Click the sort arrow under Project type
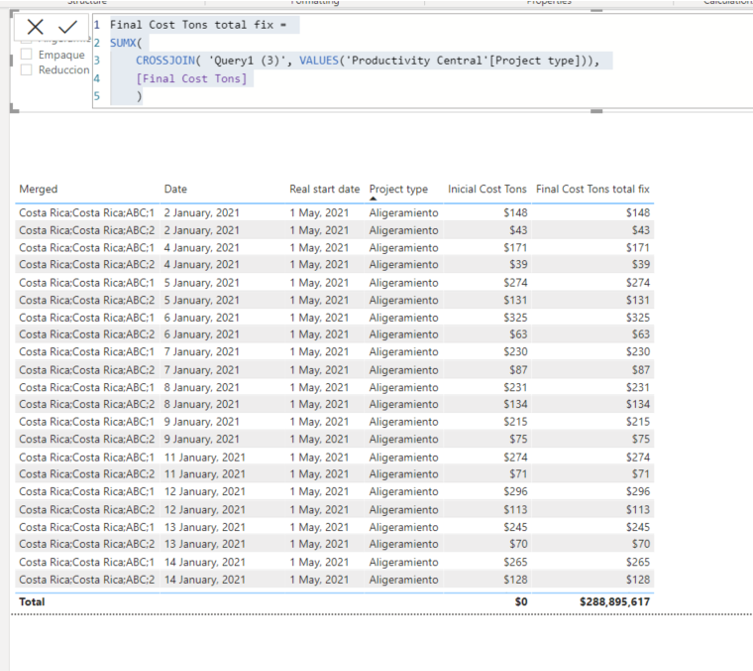The height and width of the screenshot is (671, 753). 373,198
